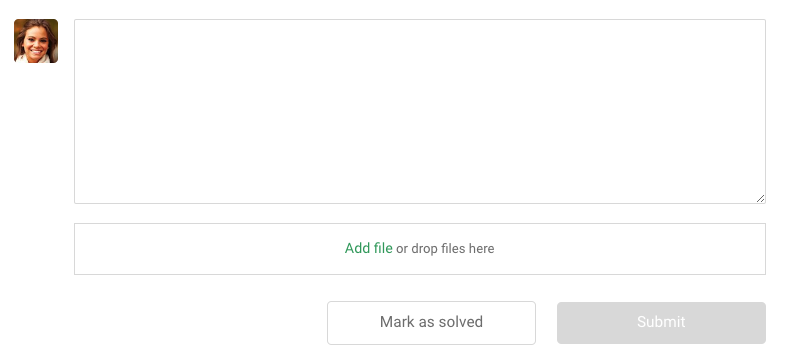Choose Add file to attach a document
785x360 pixels.
pos(368,248)
